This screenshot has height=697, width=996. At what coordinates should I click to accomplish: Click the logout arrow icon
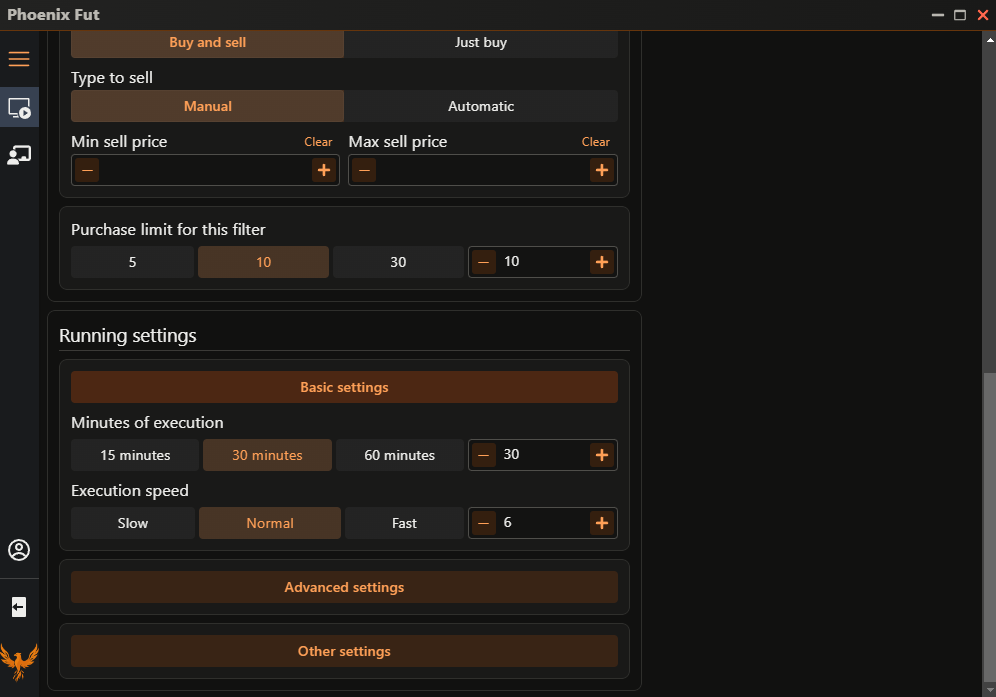point(19,607)
